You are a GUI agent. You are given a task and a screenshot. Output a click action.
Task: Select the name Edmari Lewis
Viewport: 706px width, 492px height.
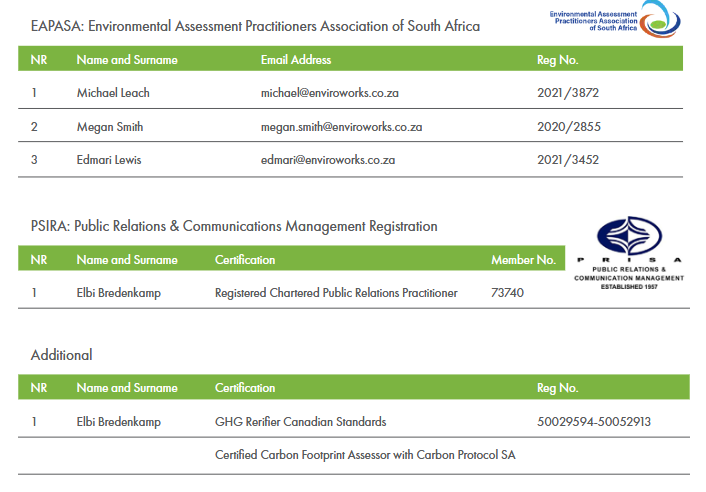(111, 160)
